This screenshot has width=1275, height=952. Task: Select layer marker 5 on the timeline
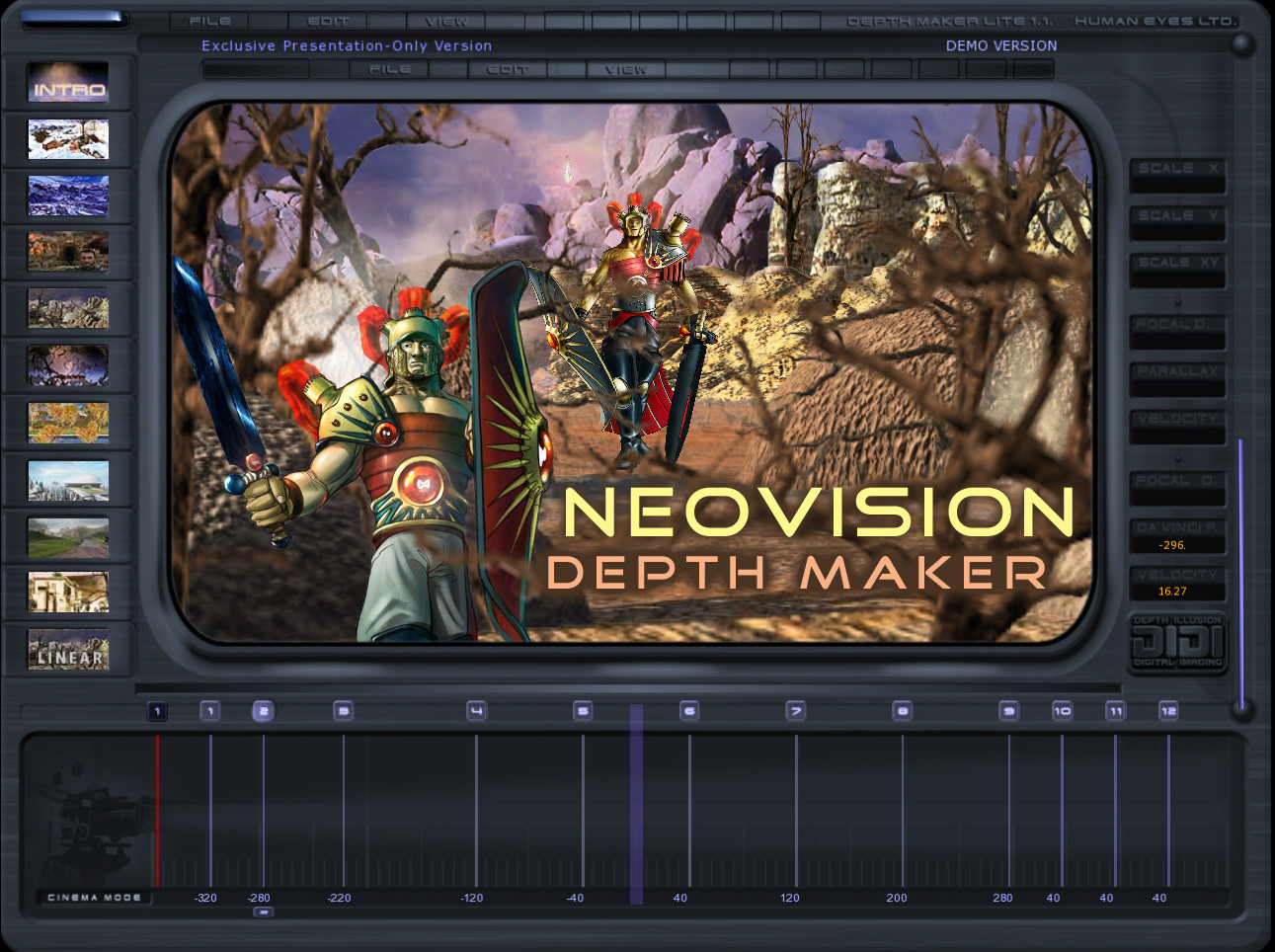coord(583,711)
